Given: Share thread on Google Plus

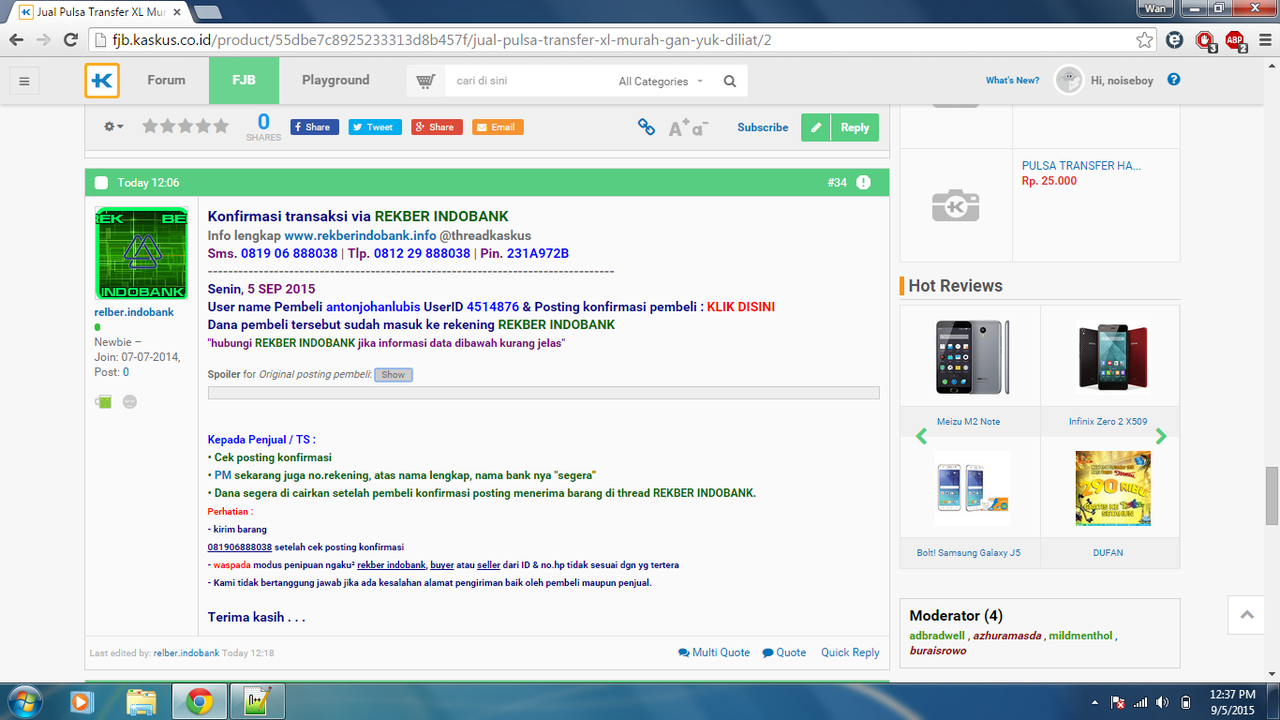Looking at the screenshot, I should (x=437, y=127).
